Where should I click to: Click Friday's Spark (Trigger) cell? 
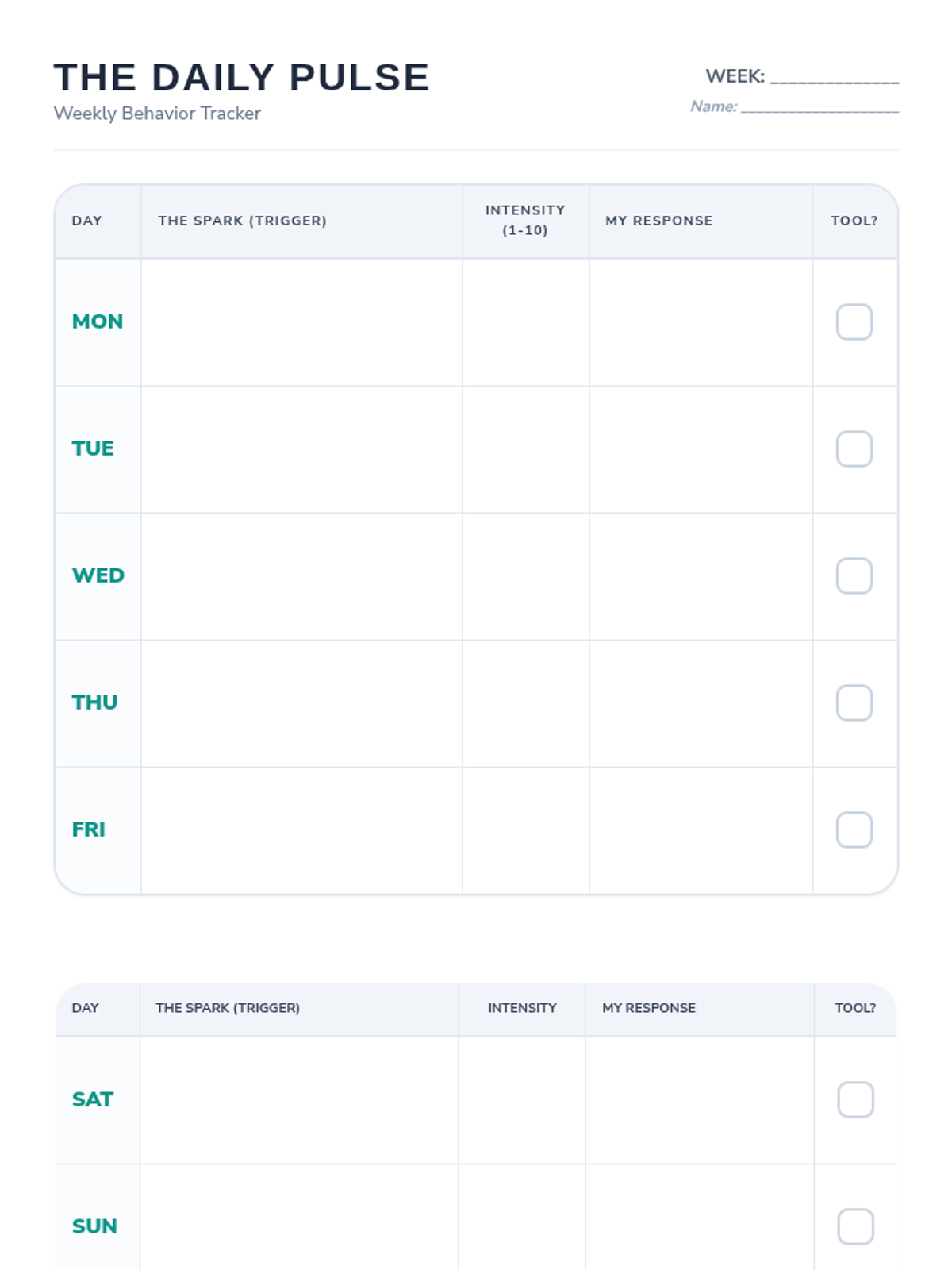tap(301, 829)
